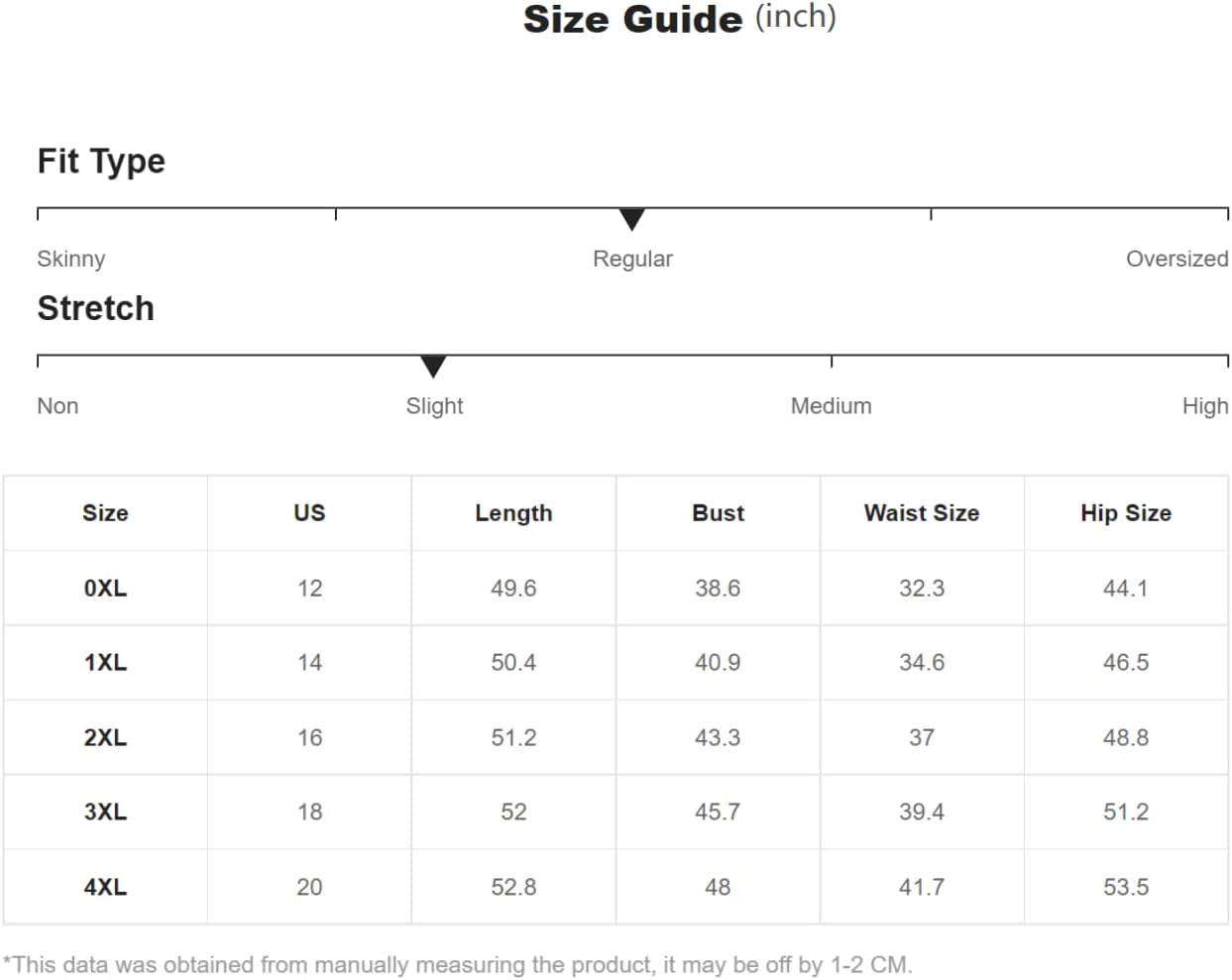The width and height of the screenshot is (1232, 980).
Task: Select the 2XL size row label
Action: click(x=105, y=738)
